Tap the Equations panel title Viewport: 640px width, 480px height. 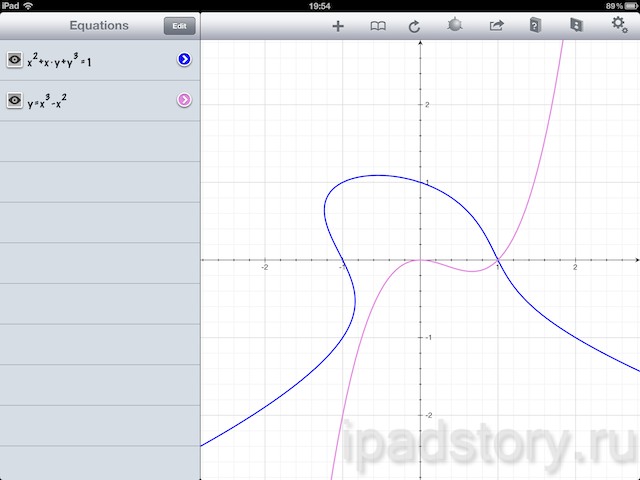(x=99, y=25)
